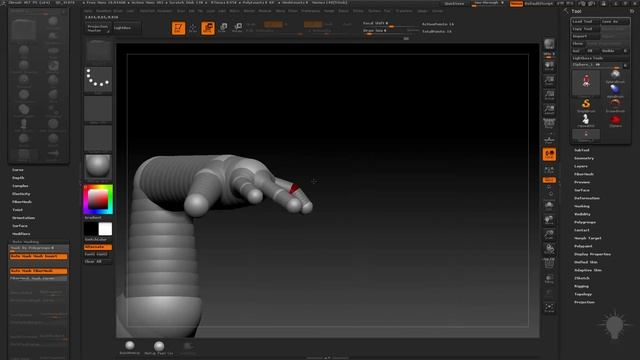Adjust the Mask By Polygroups slider
This screenshot has width=640, height=360.
(39, 248)
